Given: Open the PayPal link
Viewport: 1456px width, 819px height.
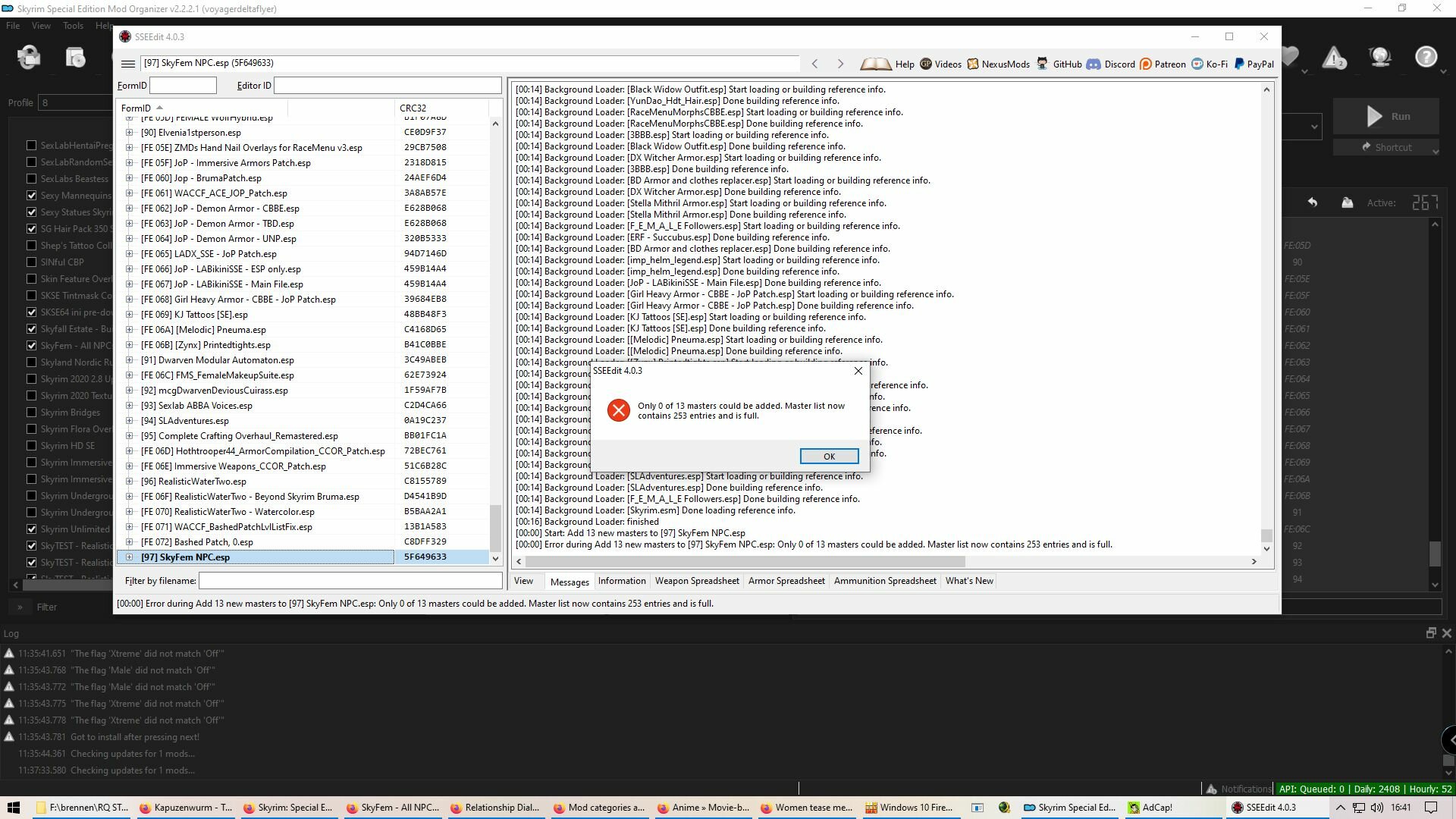Looking at the screenshot, I should (1254, 64).
